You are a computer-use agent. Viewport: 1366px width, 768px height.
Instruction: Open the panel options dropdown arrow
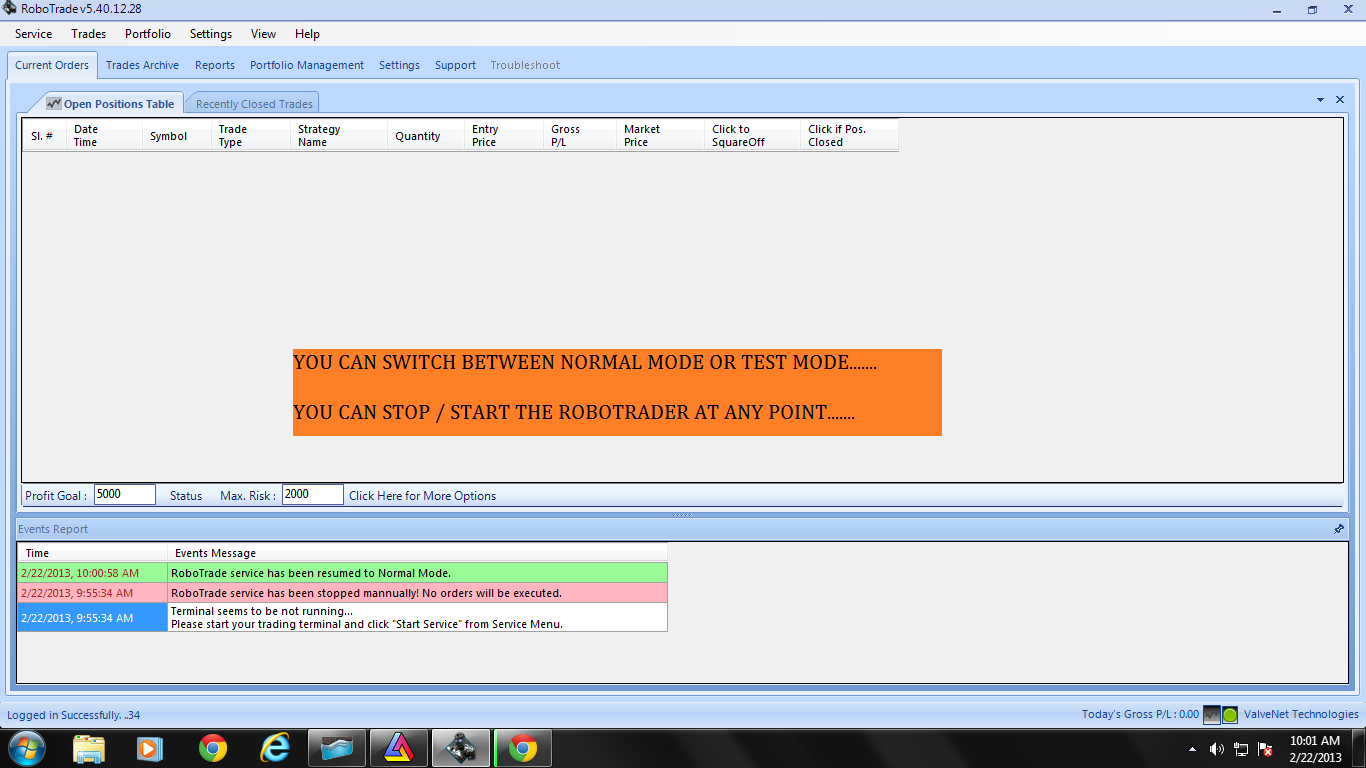pyautogui.click(x=1320, y=100)
